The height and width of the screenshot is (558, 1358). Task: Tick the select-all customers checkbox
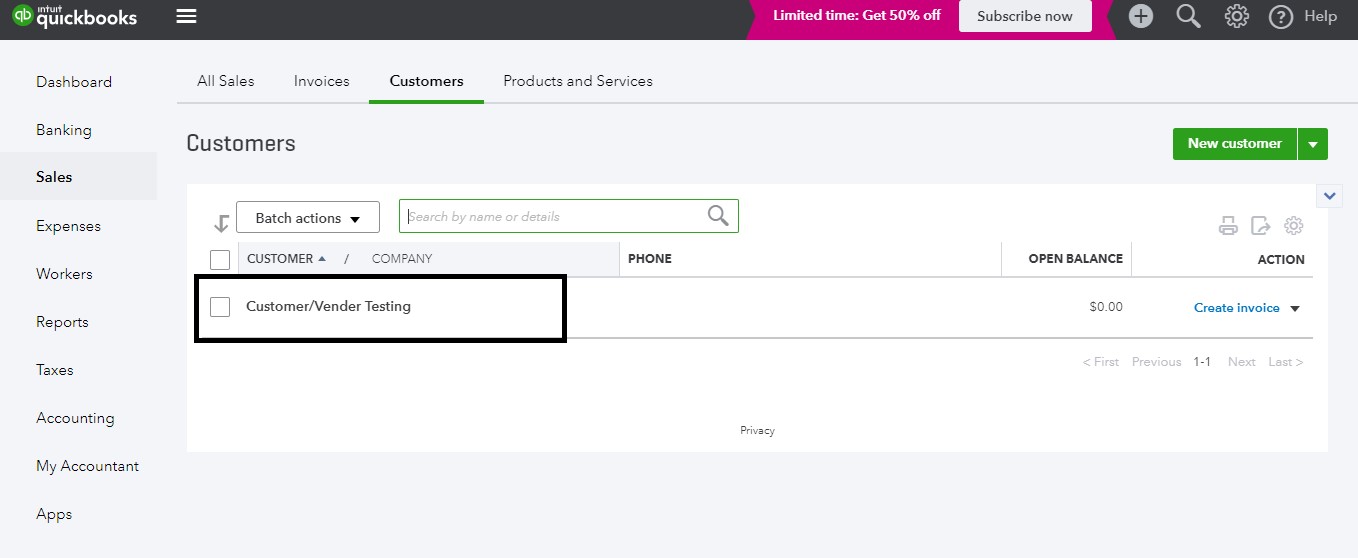(220, 260)
